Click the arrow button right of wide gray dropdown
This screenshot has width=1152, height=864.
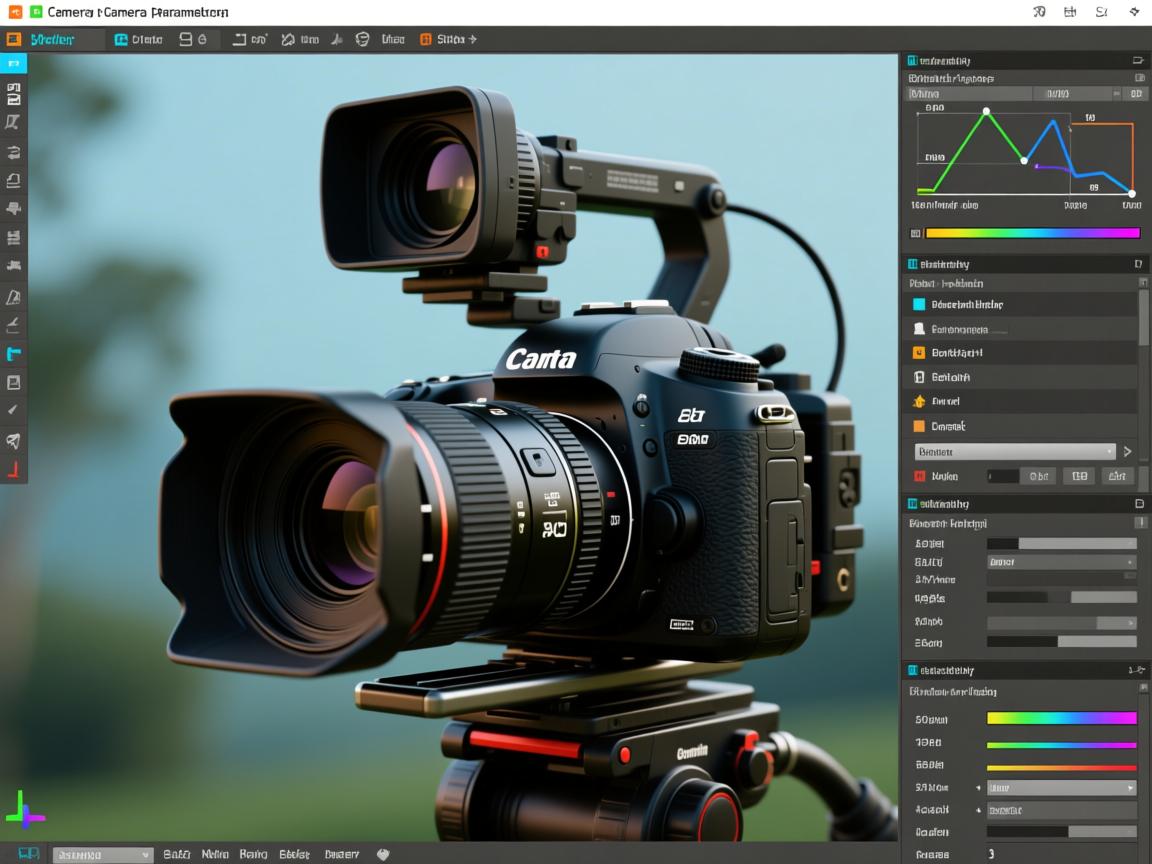point(1128,451)
